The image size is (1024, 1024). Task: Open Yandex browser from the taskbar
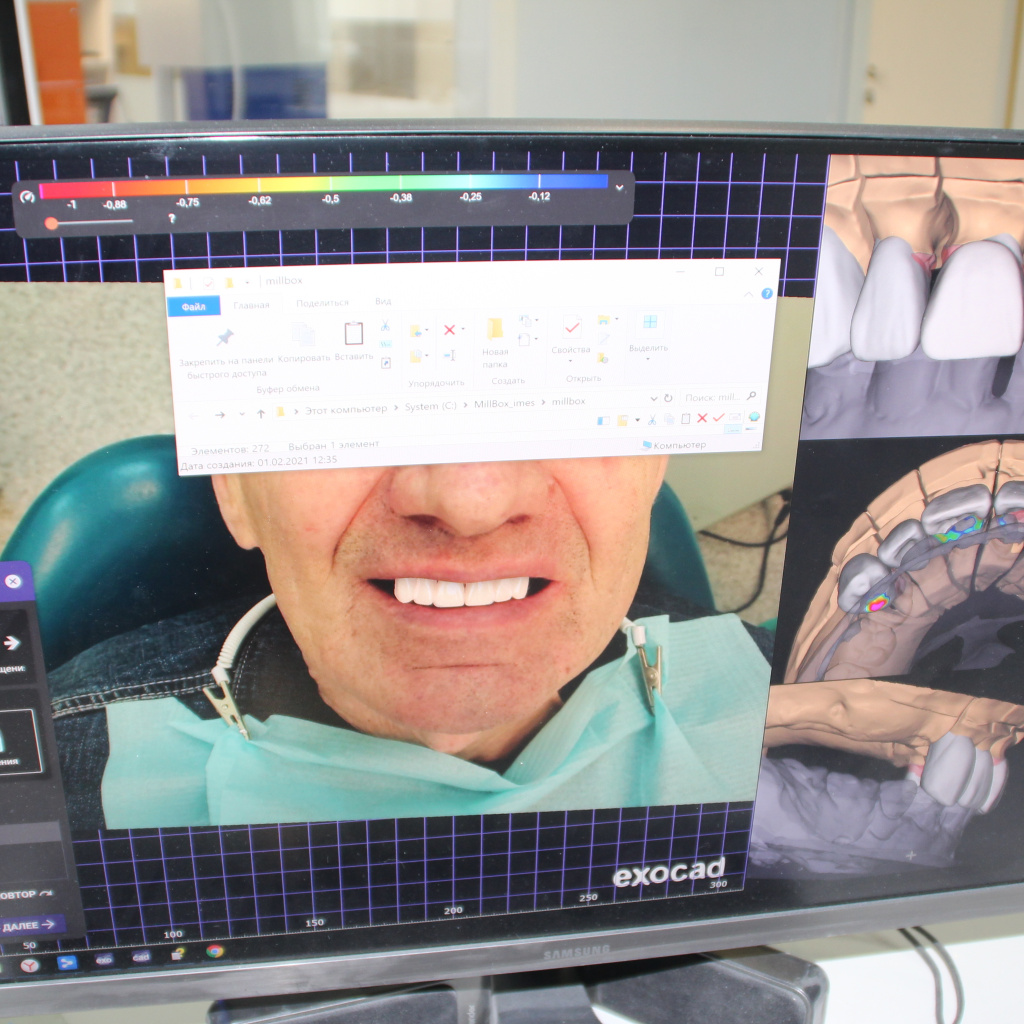(x=30, y=964)
